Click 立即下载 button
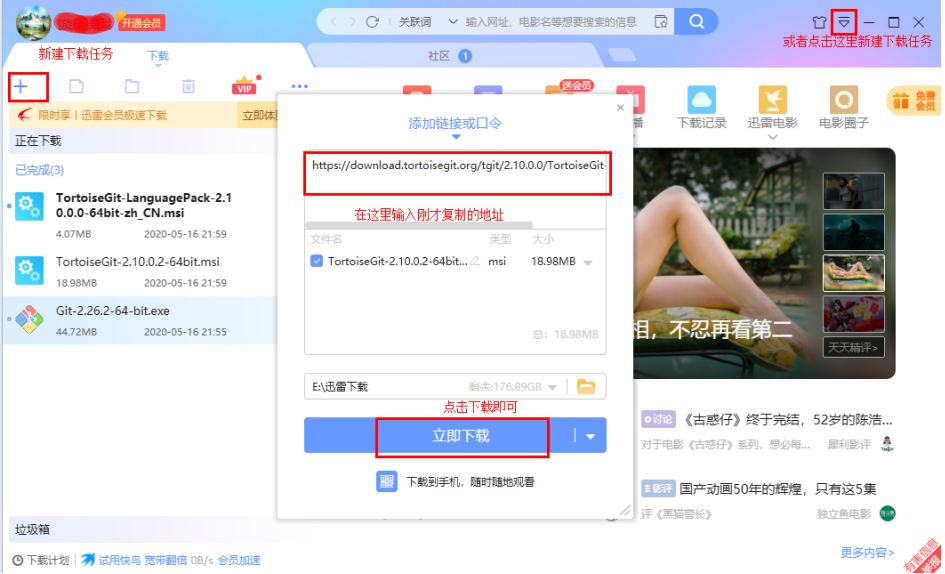Image resolution: width=945 pixels, height=574 pixels. point(461,436)
